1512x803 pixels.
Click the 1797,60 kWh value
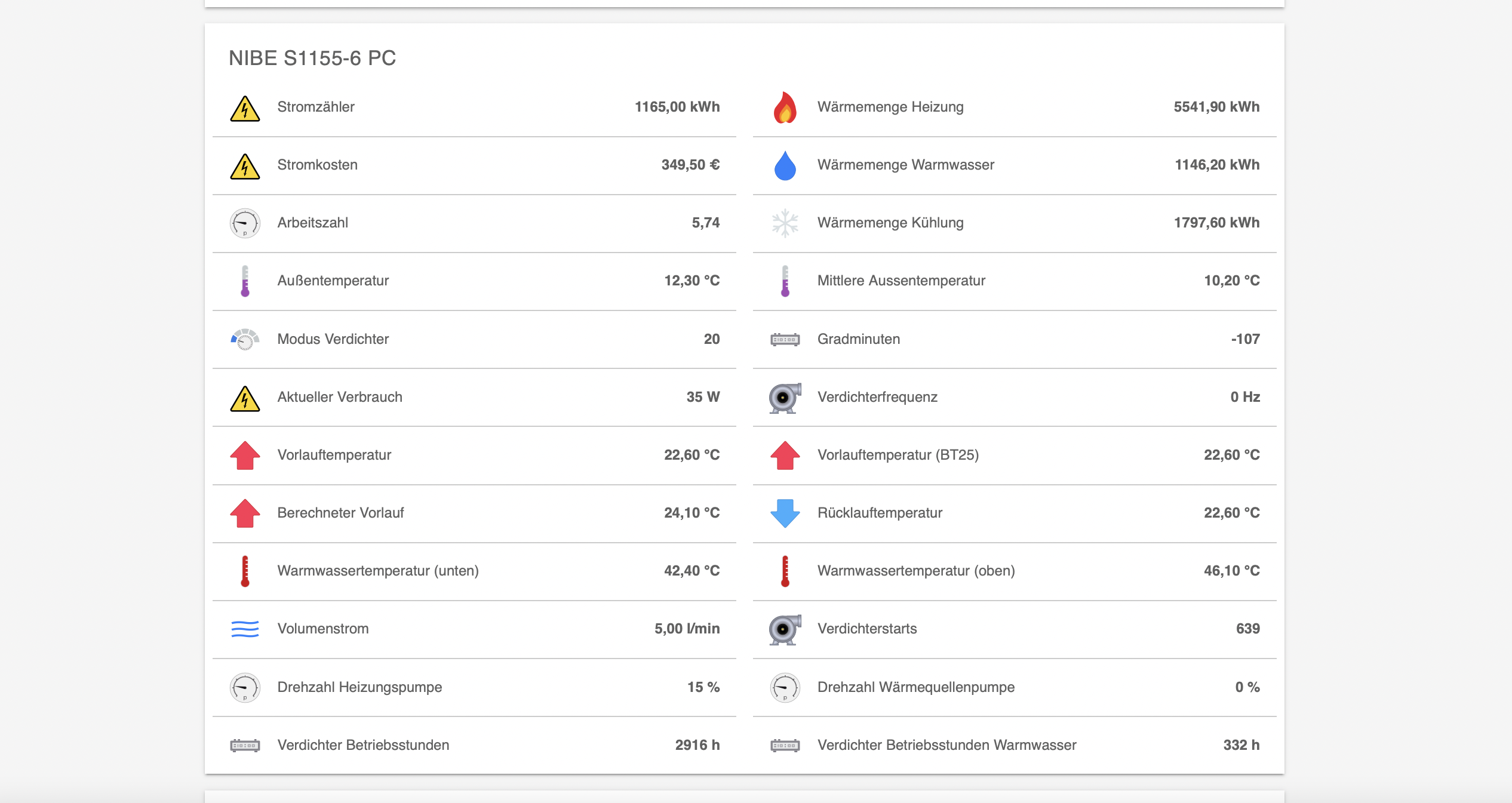click(1217, 223)
